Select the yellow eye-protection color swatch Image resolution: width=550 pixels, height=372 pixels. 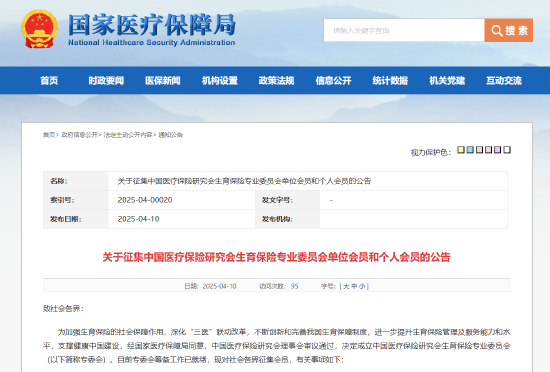coord(461,150)
